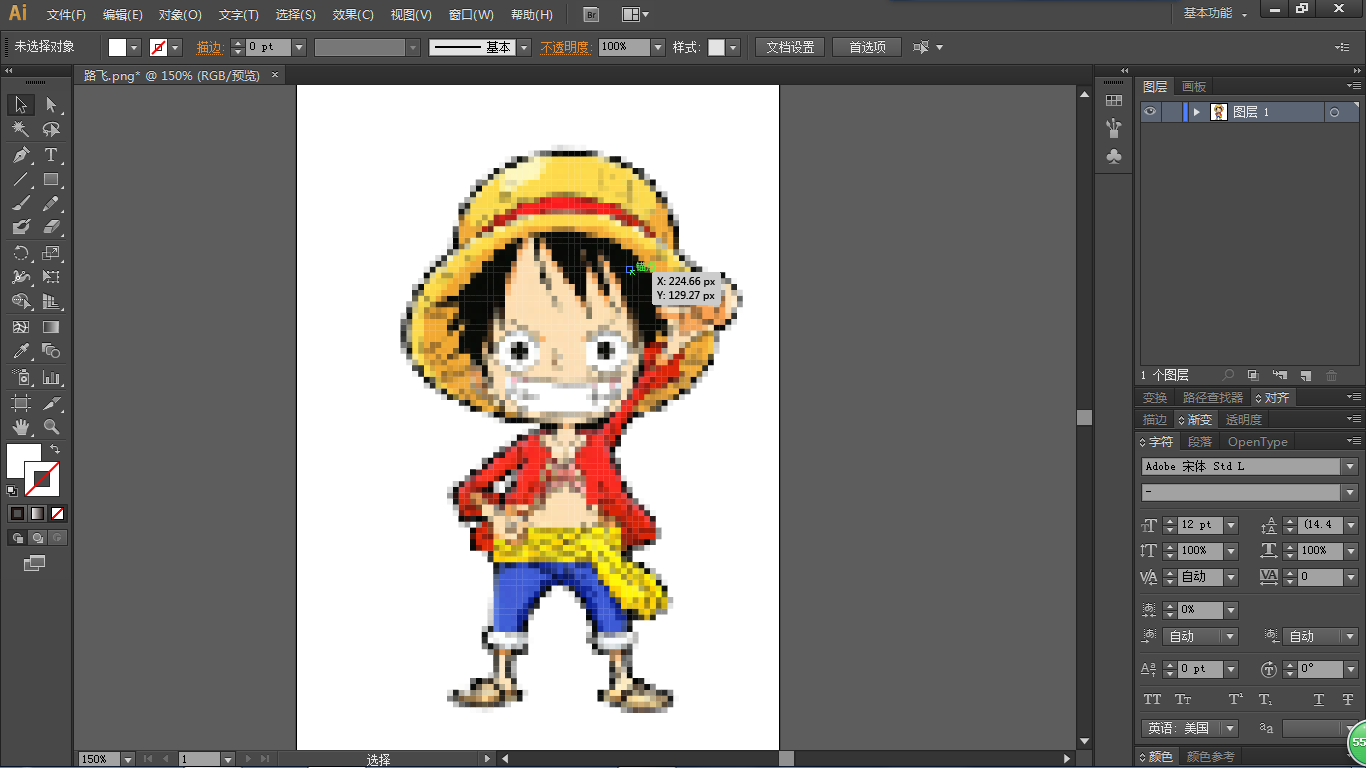Image resolution: width=1366 pixels, height=768 pixels.
Task: Toggle Subscript in Character panel
Action: point(1265,700)
